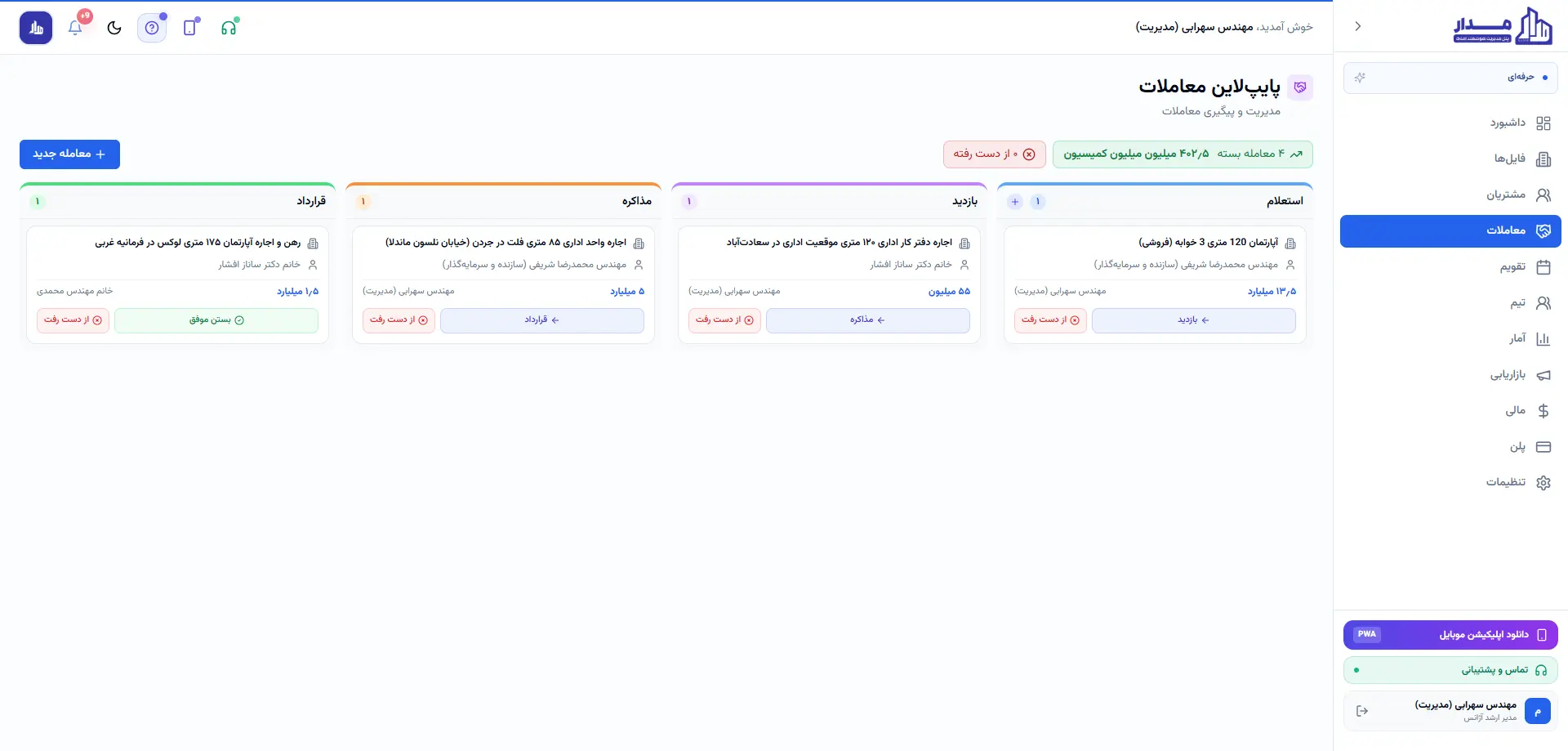Toggle dark mode moon icon
This screenshot has width=1568, height=751.
click(114, 27)
